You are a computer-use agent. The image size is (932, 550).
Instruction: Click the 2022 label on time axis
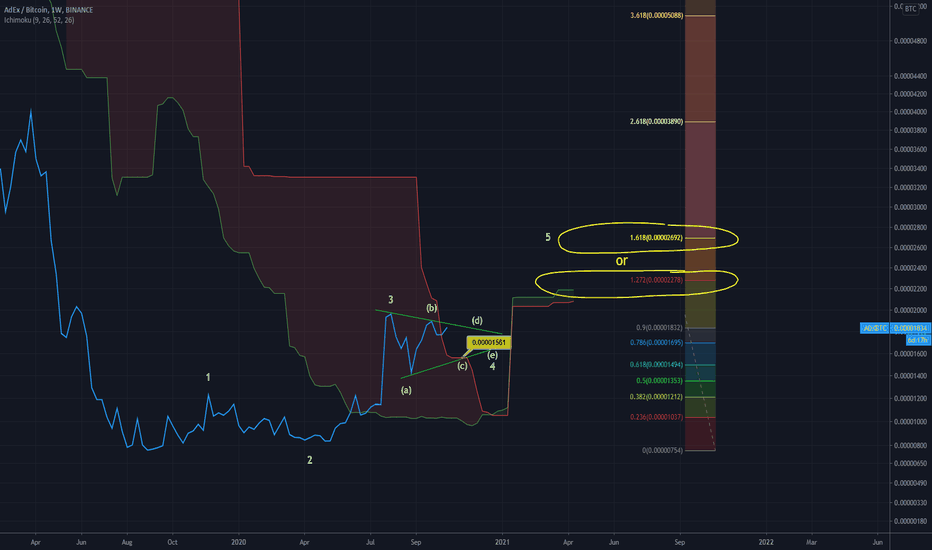pos(766,542)
